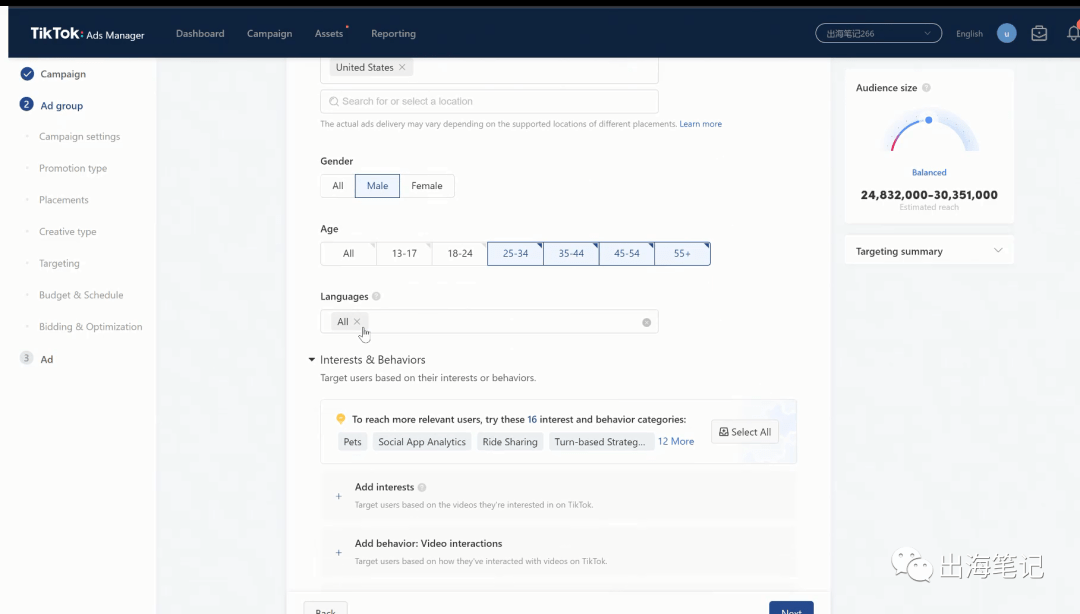Open the English language selector

(x=969, y=34)
